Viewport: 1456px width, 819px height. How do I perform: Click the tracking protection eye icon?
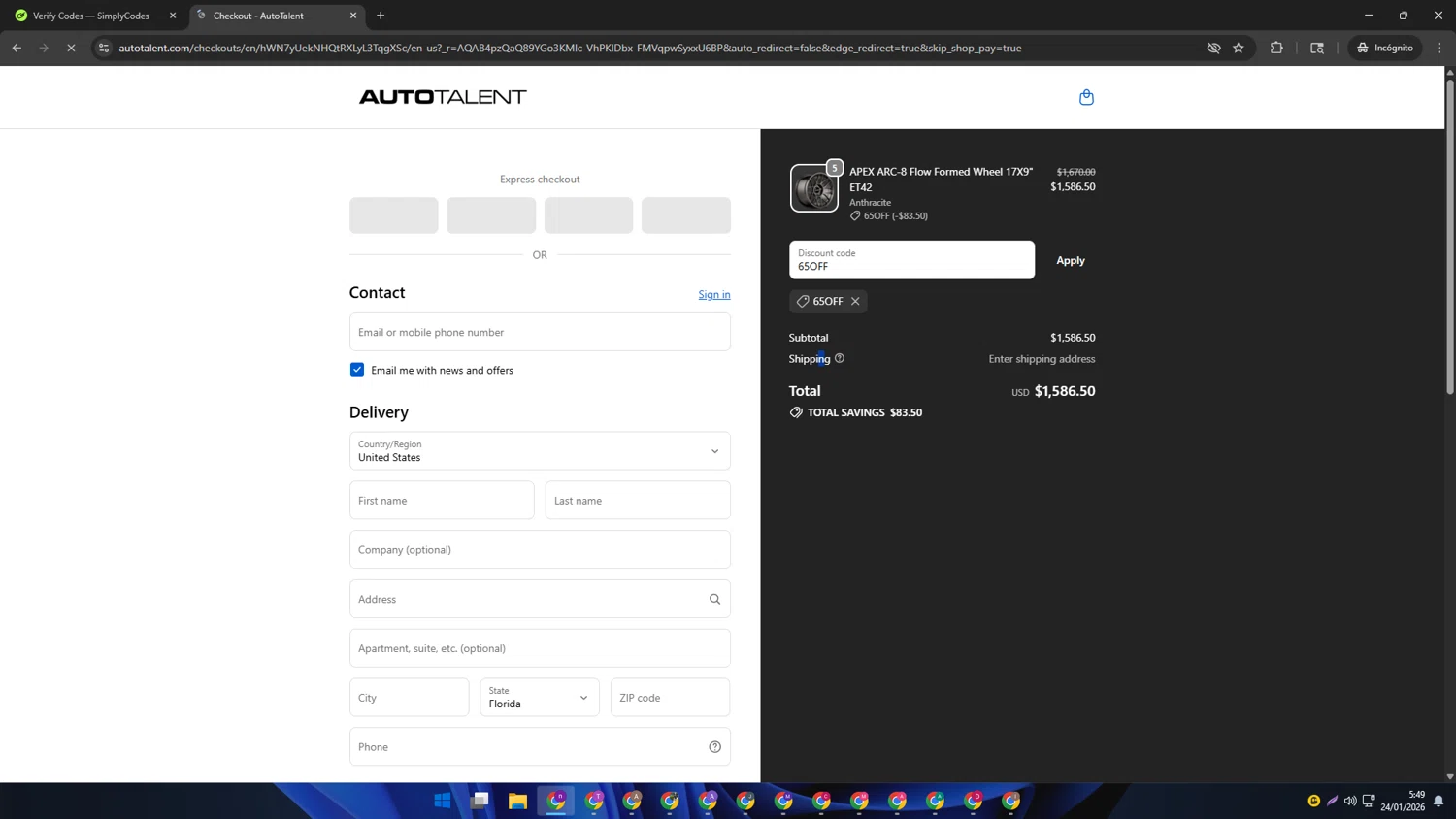[x=1213, y=48]
